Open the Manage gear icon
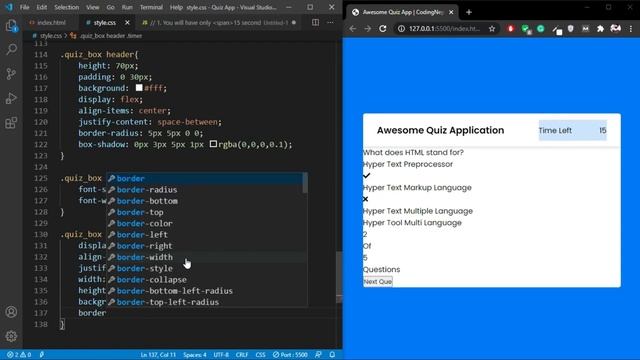The height and width of the screenshot is (360, 640). 11,336
